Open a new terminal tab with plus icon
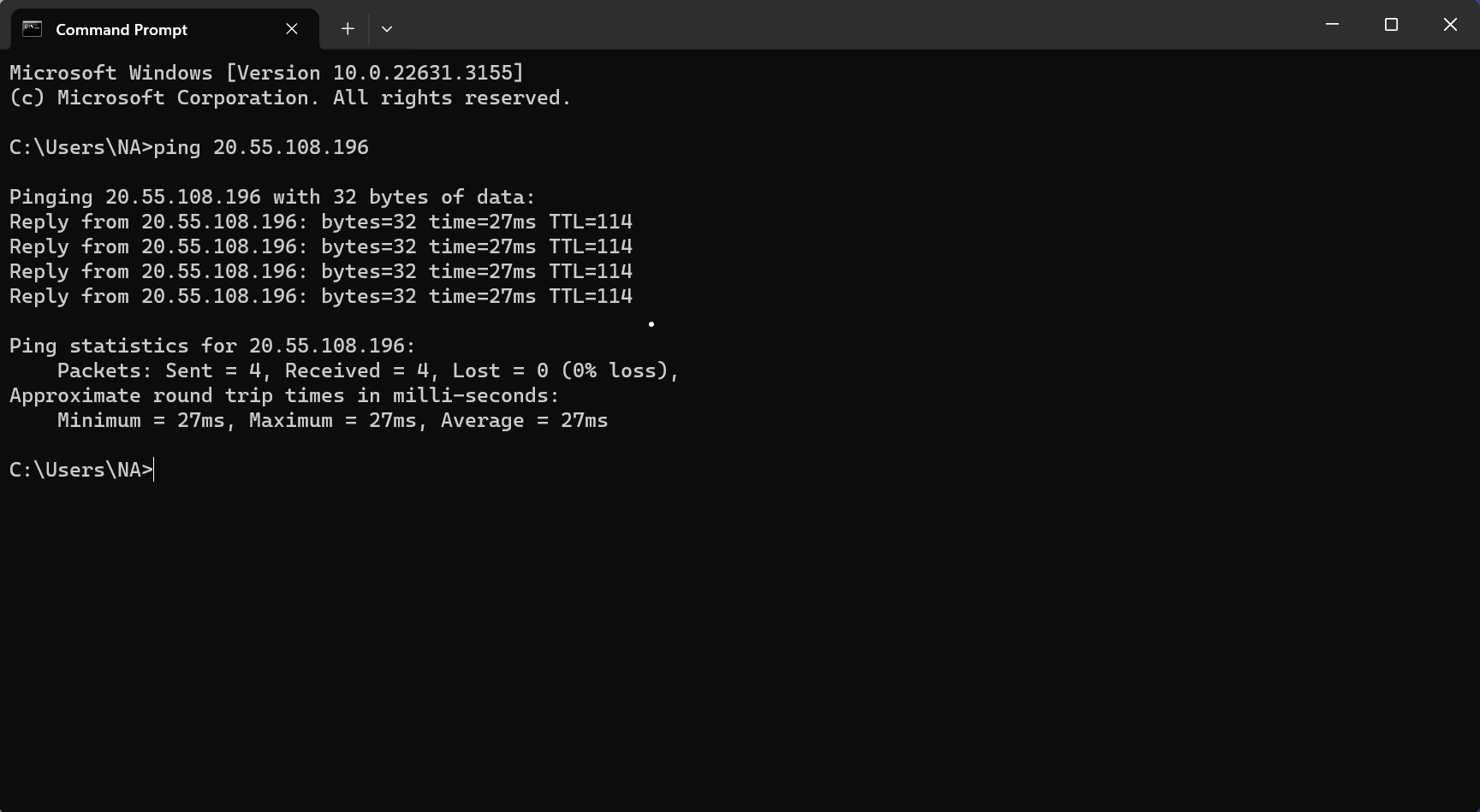Image resolution: width=1480 pixels, height=812 pixels. pyautogui.click(x=347, y=28)
